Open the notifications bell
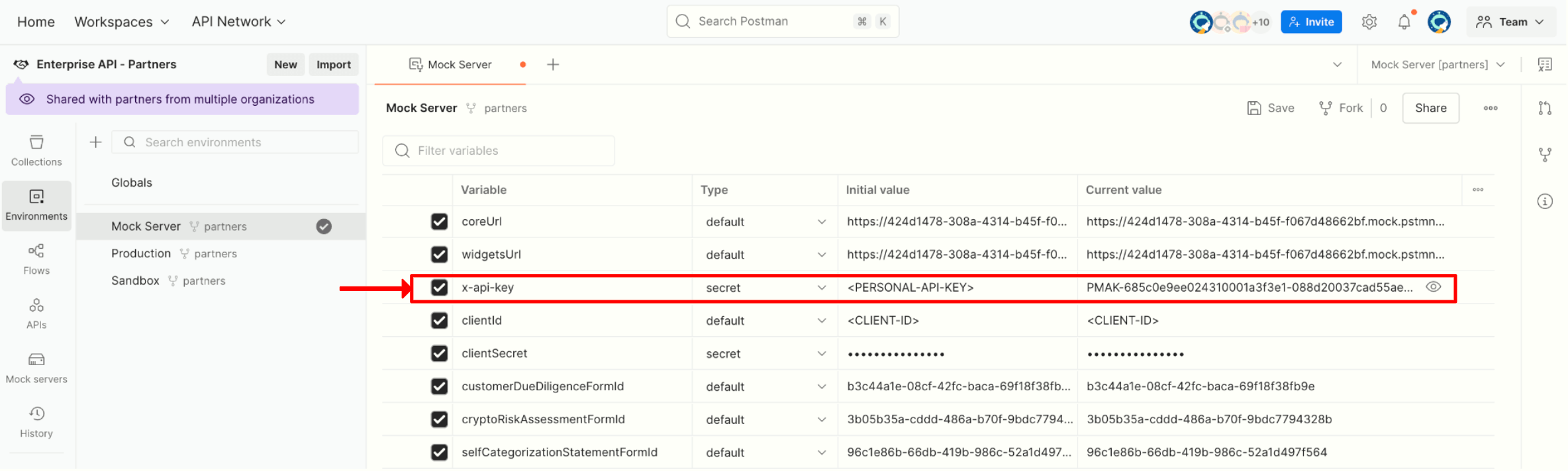Screen dimensions: 1568x471 (1404, 22)
